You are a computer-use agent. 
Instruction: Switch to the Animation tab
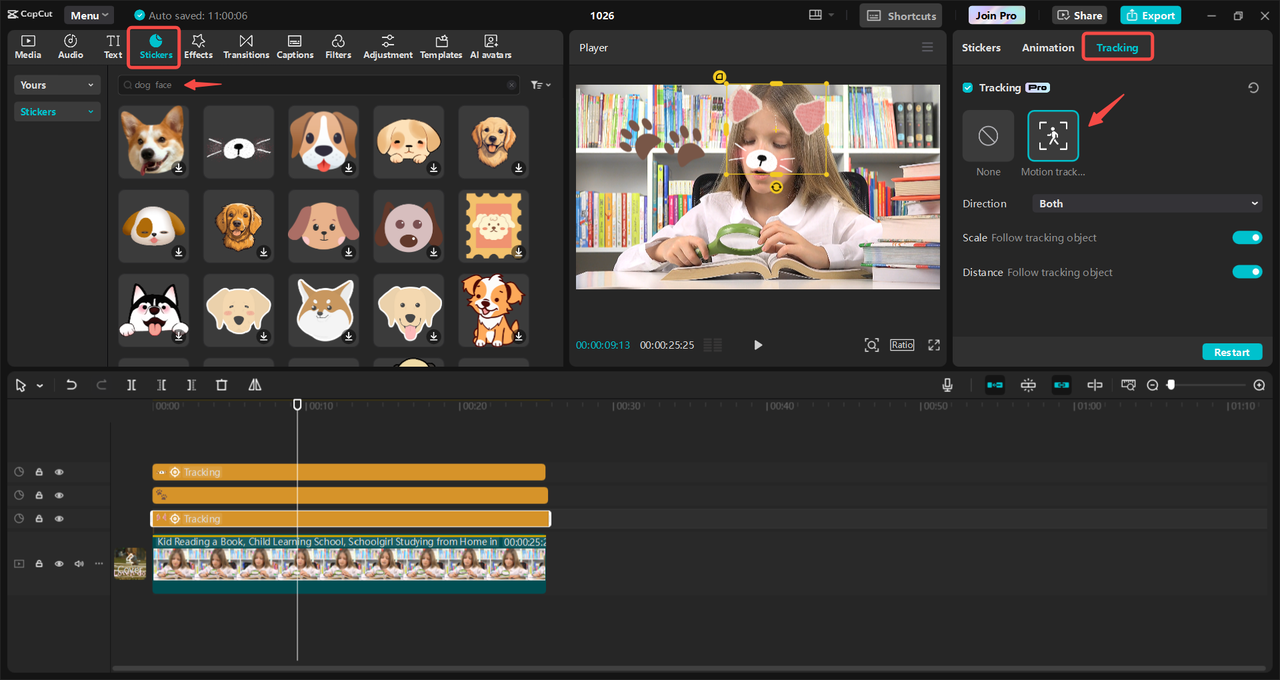point(1048,48)
